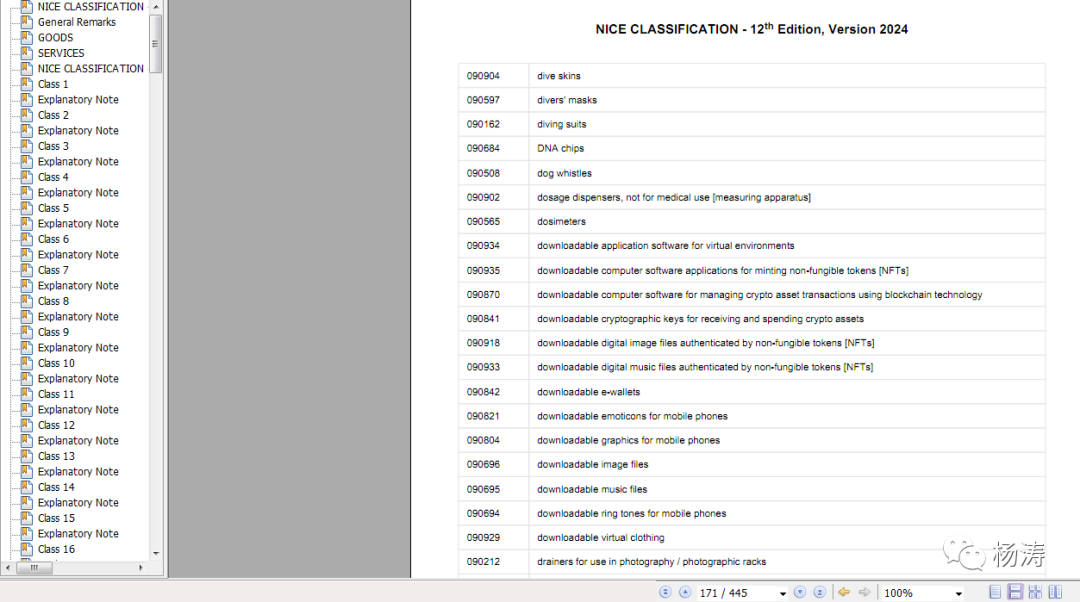Click bookmark panel horizontal scrollbar thumb
This screenshot has height=602, width=1080.
click(x=34, y=568)
